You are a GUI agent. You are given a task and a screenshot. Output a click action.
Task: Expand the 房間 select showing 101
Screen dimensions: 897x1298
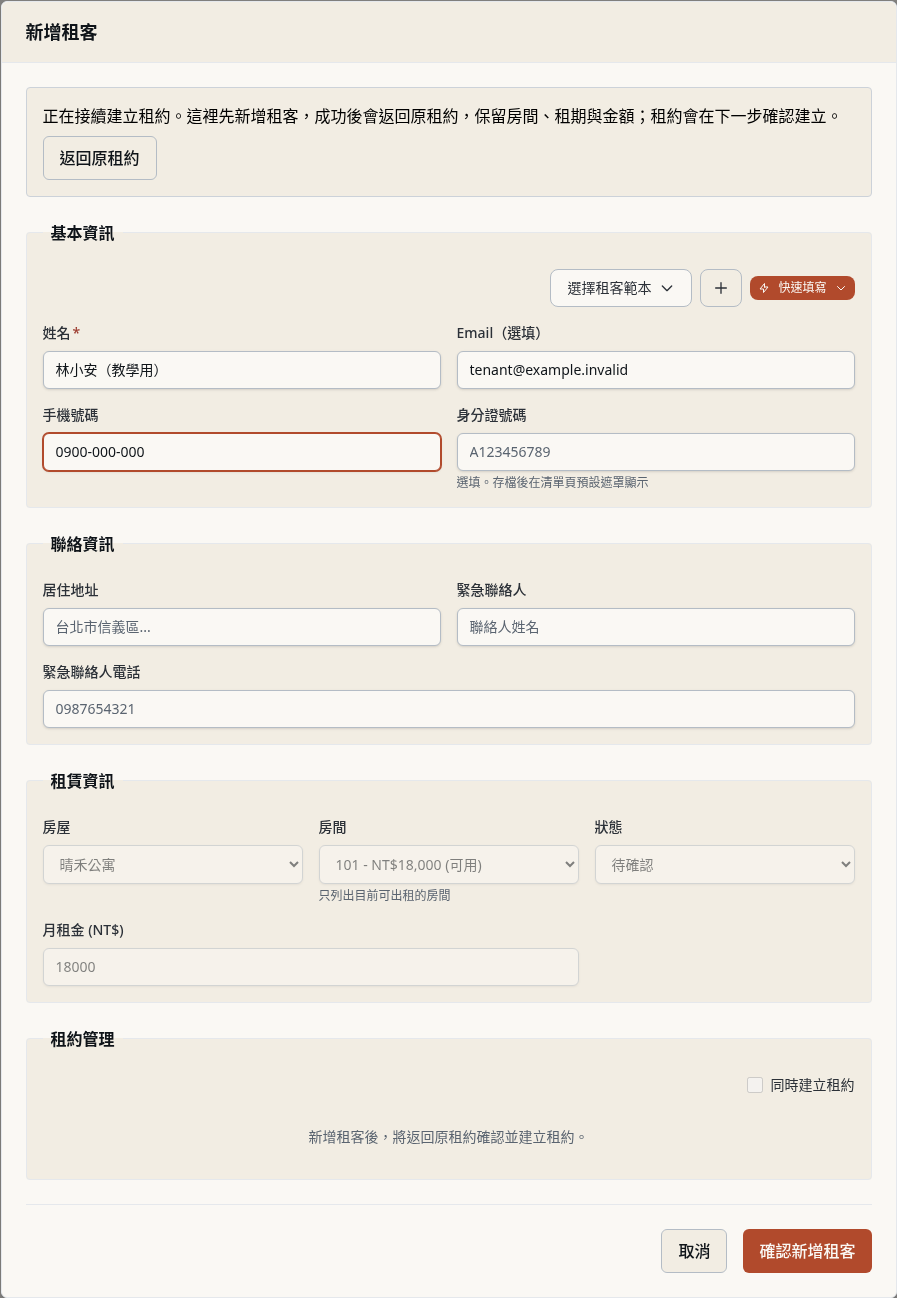[449, 865]
